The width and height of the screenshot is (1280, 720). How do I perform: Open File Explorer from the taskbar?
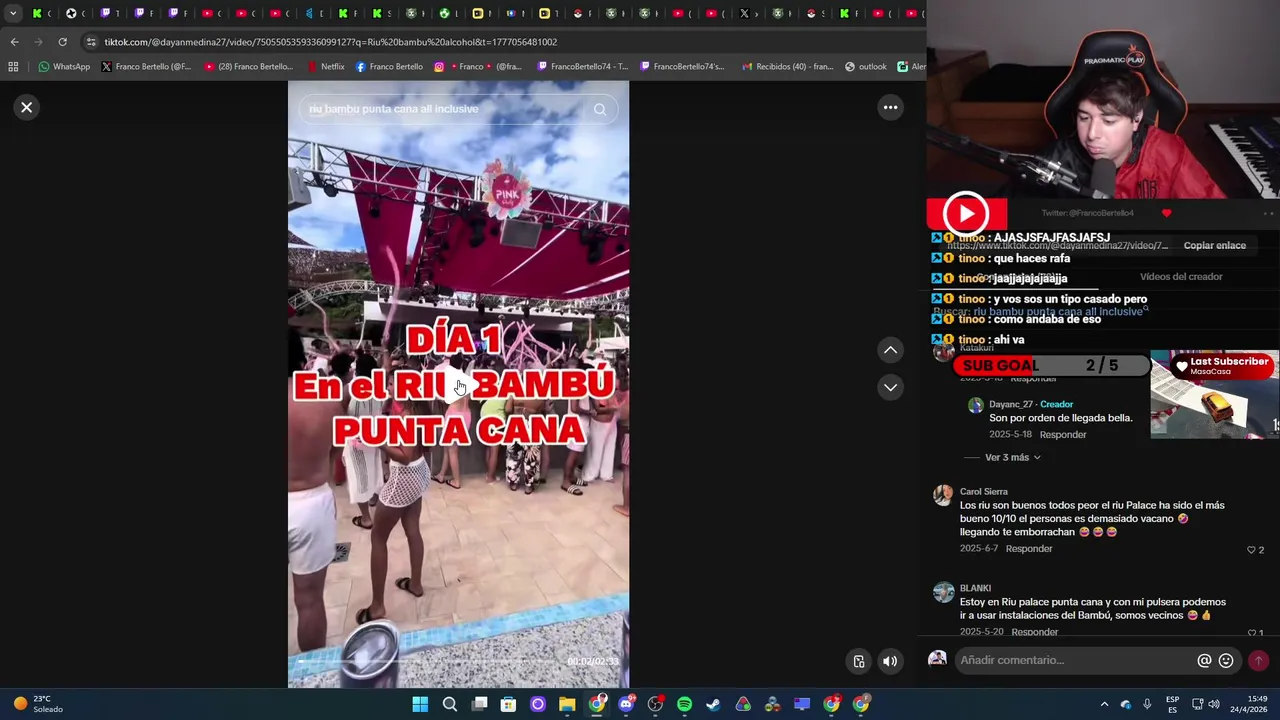tap(567, 704)
